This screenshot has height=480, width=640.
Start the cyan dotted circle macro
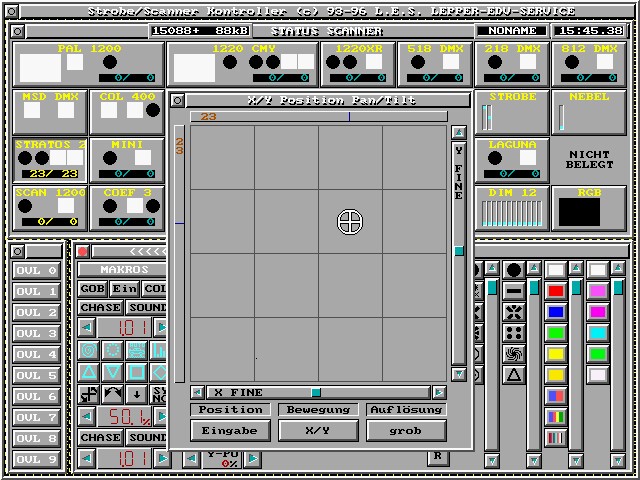tap(113, 350)
